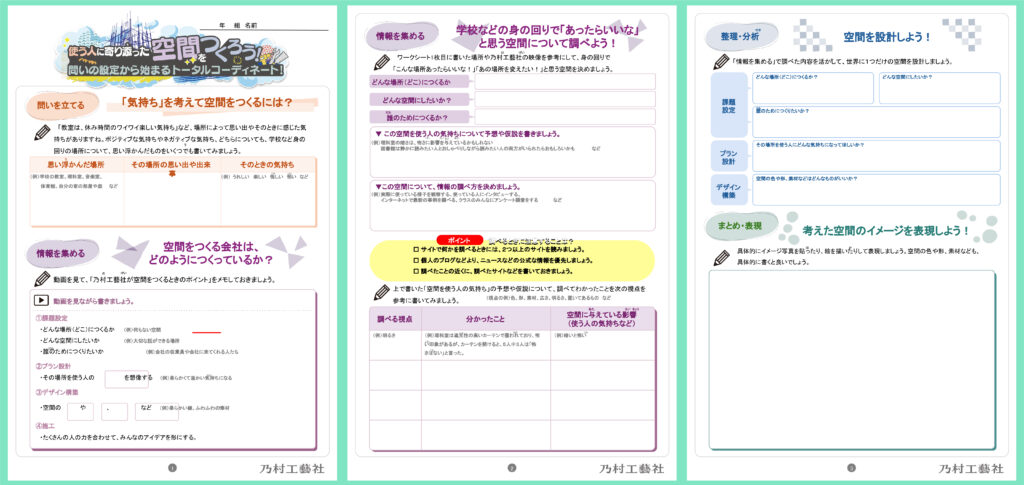Click the 空間に与えている影響 column header
Viewport: 1024px width, 485px height.
click(x=601, y=319)
